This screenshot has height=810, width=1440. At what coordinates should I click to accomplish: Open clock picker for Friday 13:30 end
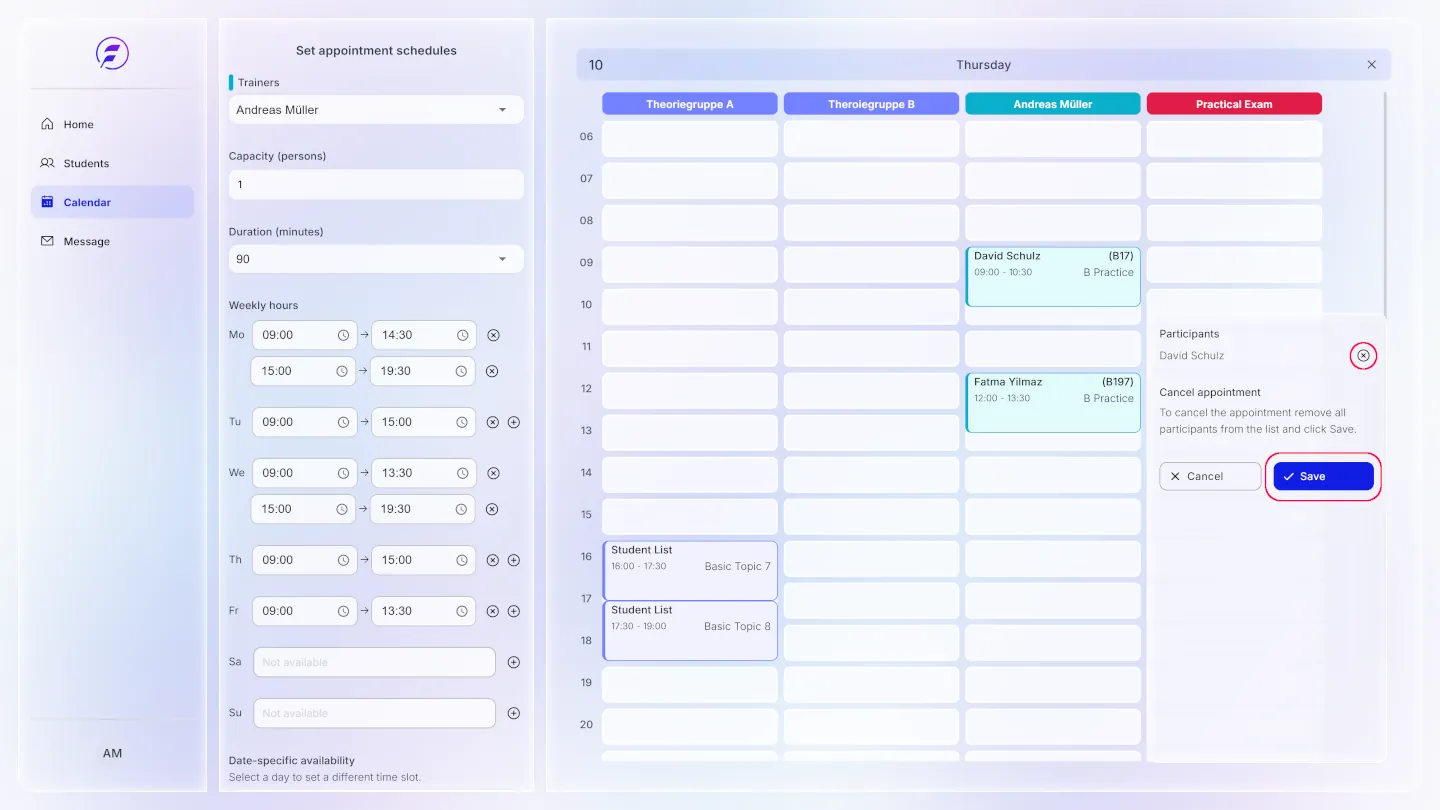point(462,611)
